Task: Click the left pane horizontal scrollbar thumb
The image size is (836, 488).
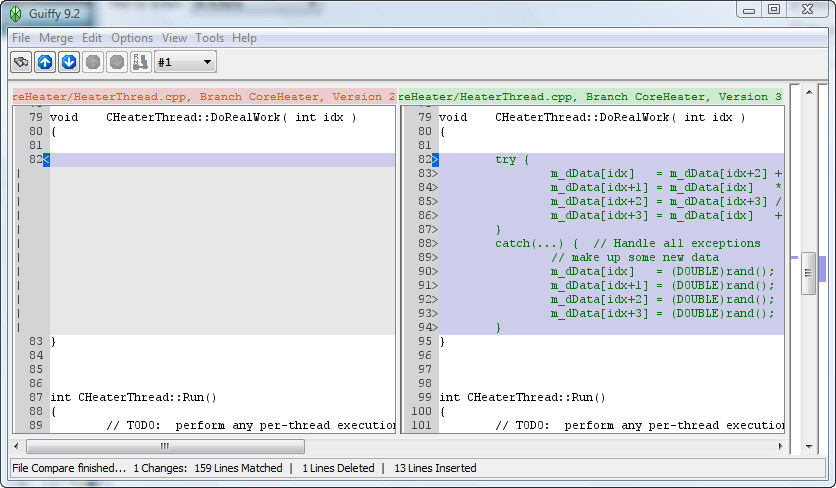Action: click(x=165, y=447)
